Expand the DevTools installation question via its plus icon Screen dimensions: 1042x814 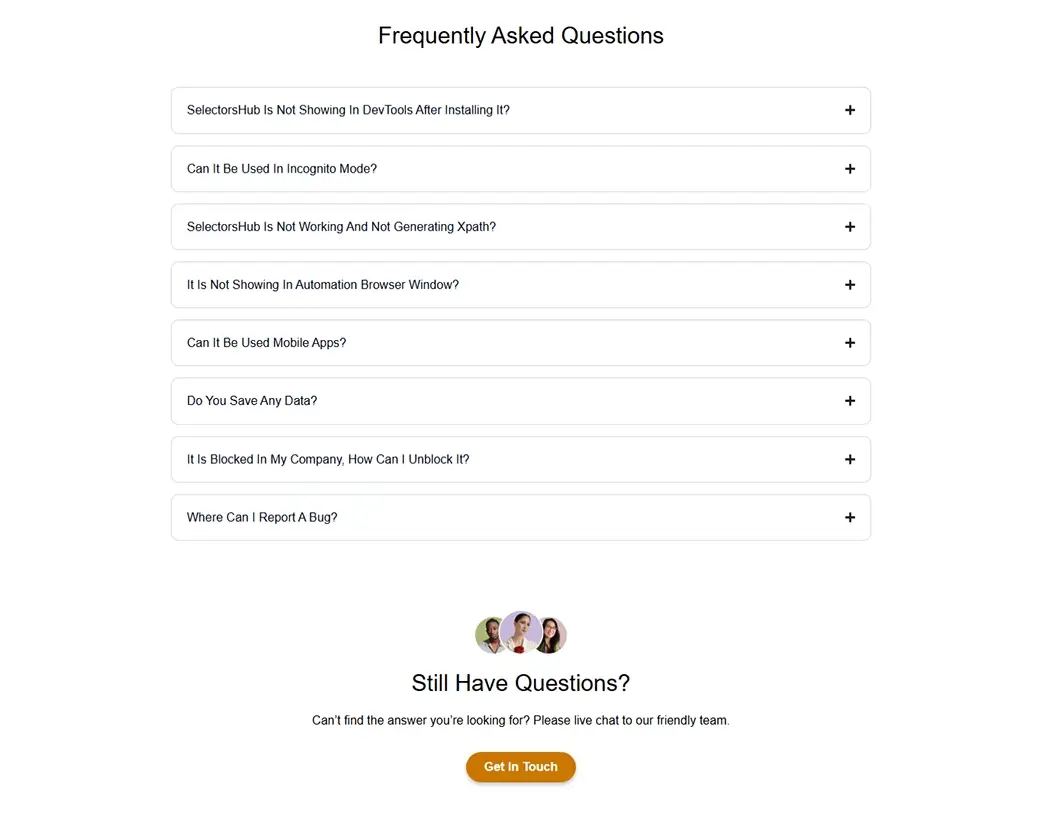click(x=850, y=110)
